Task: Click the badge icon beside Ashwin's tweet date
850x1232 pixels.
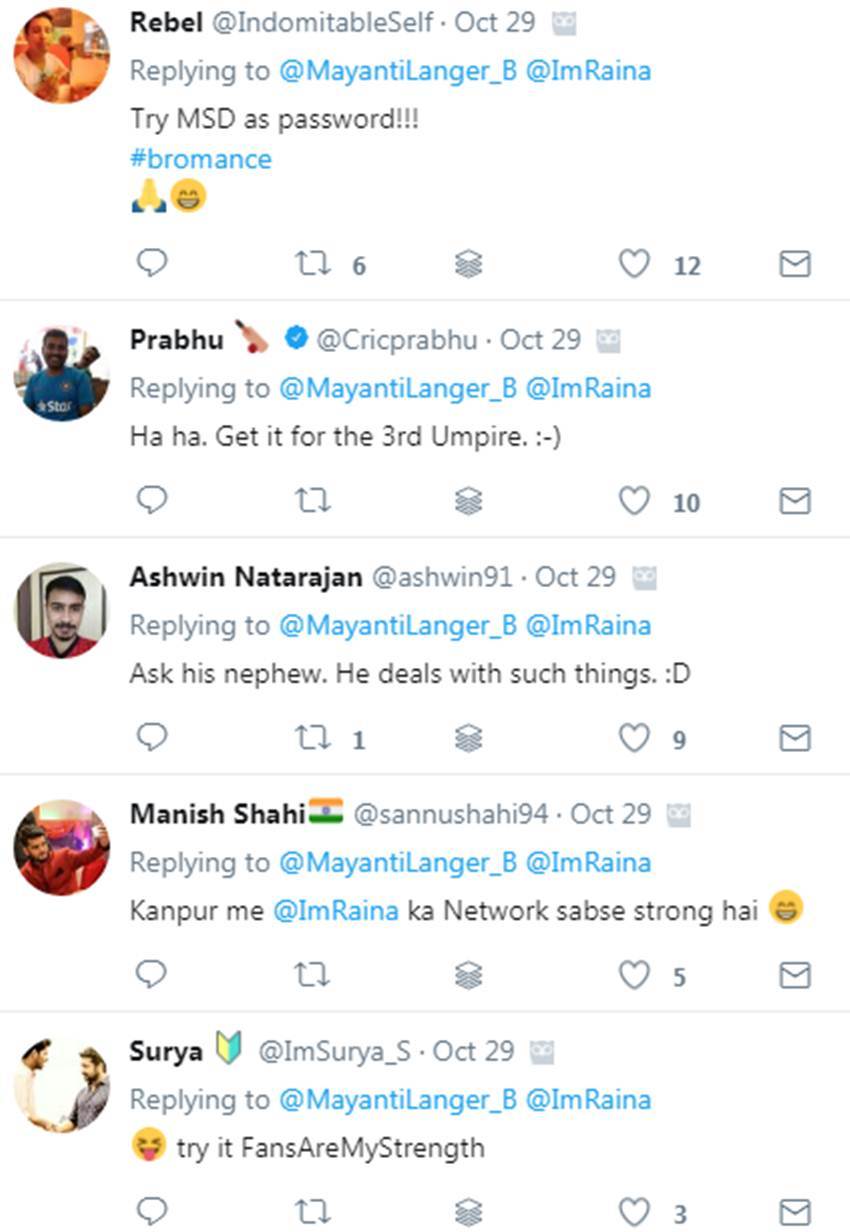Action: click(x=644, y=578)
